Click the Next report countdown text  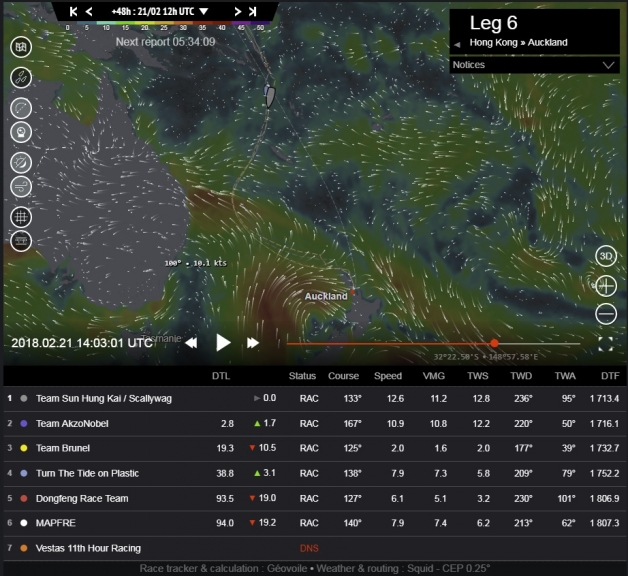click(165, 42)
